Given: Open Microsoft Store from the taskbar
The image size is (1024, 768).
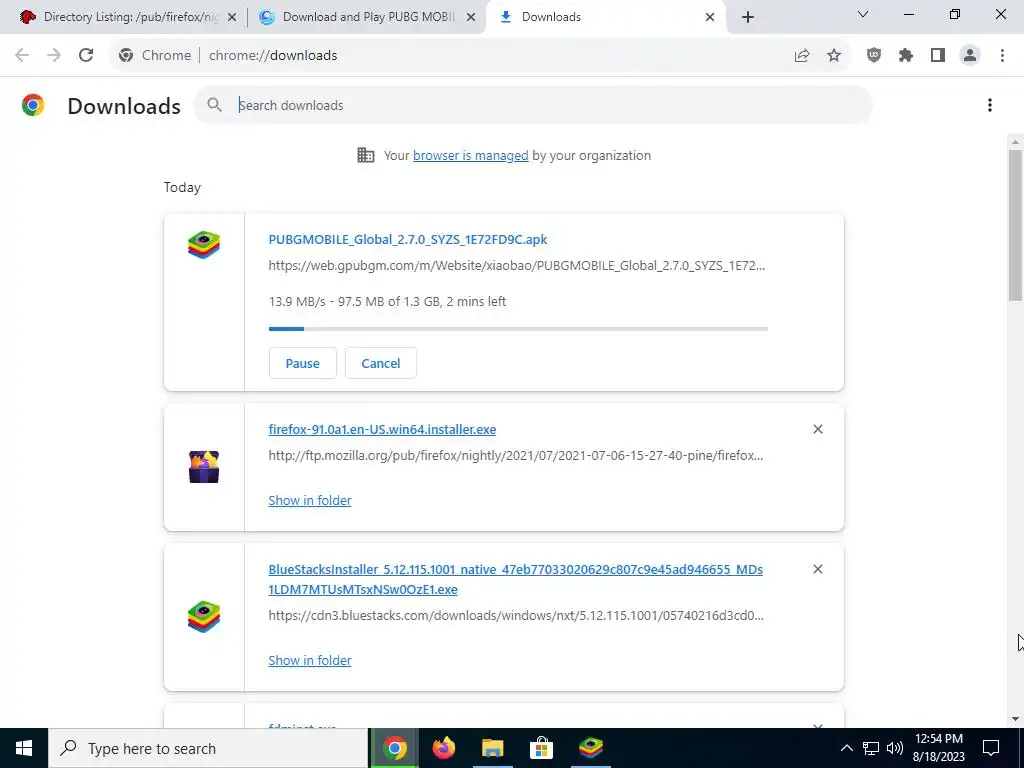Looking at the screenshot, I should point(541,748).
